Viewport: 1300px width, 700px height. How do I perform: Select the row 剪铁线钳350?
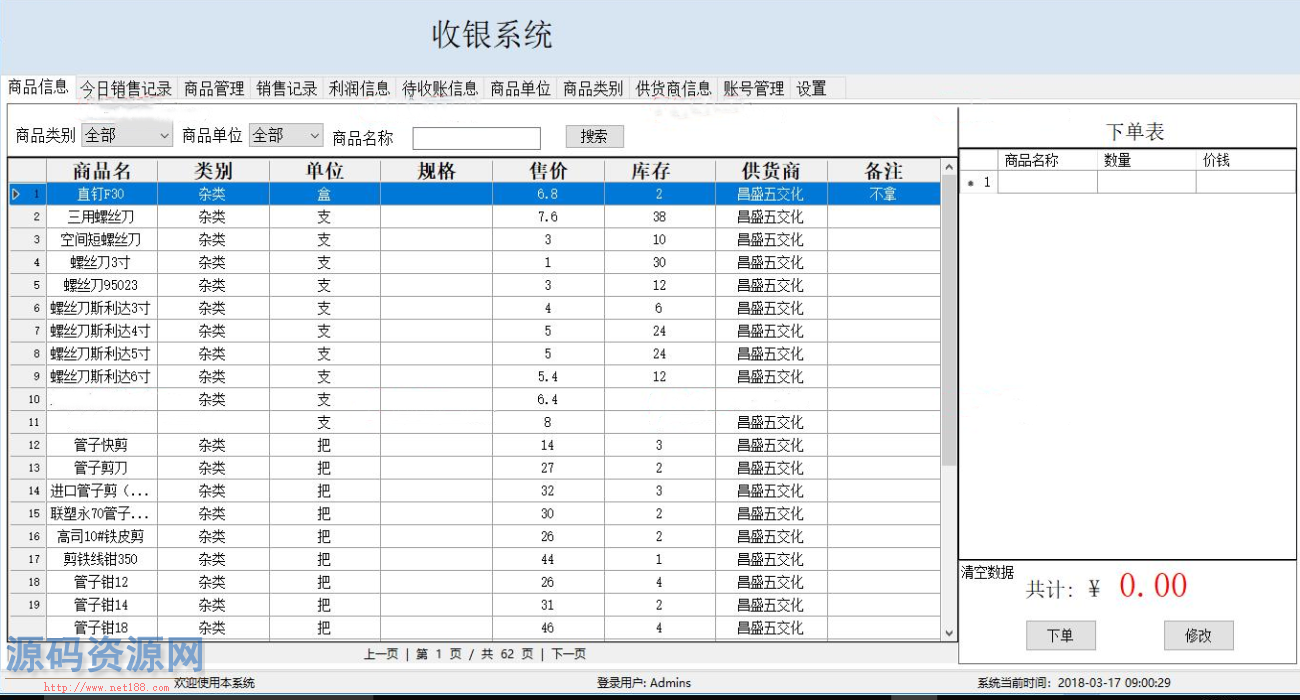click(x=475, y=559)
